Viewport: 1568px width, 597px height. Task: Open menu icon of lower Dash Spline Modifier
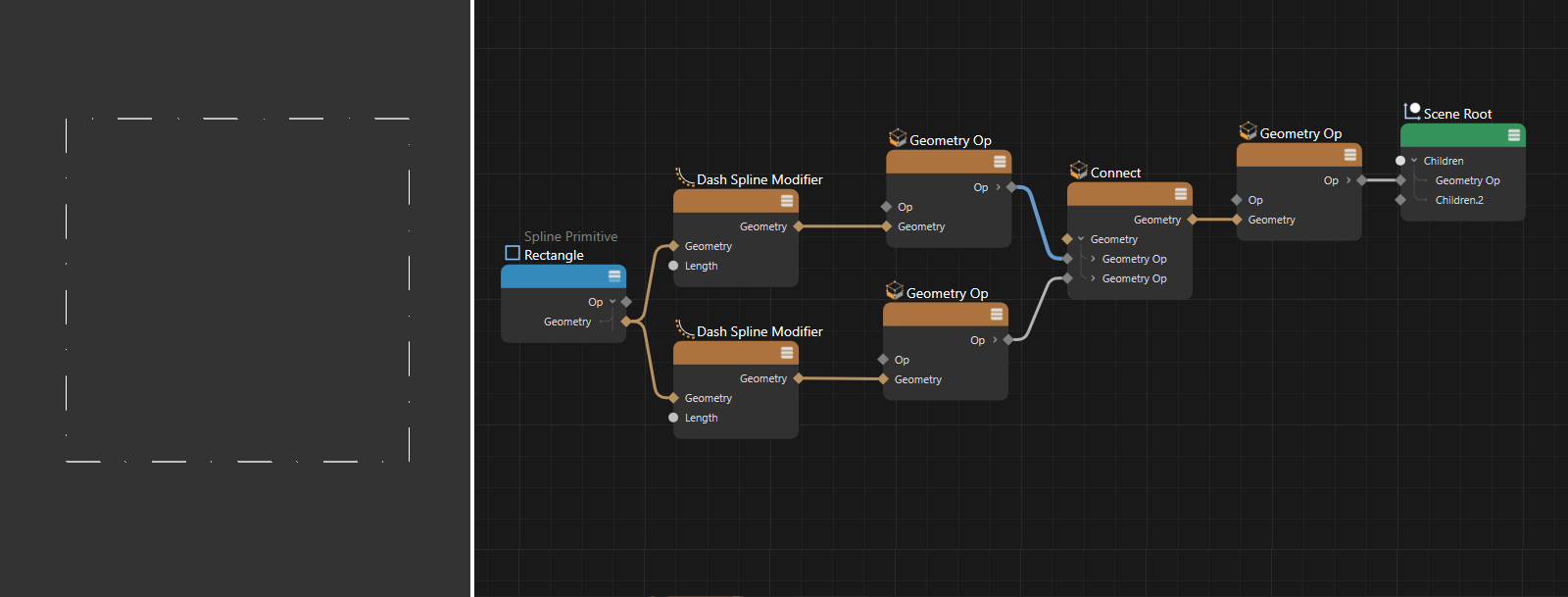[x=787, y=353]
